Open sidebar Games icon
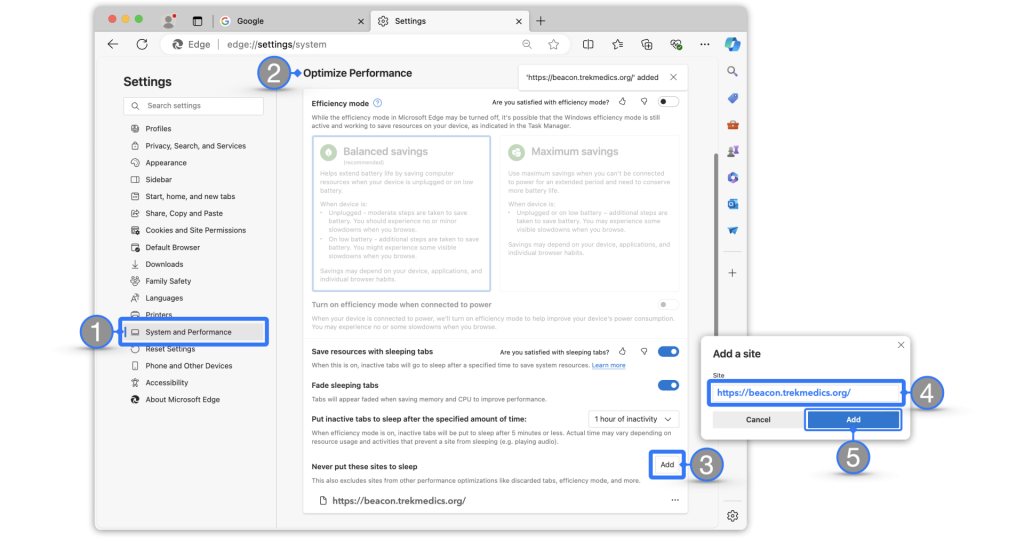 (x=733, y=151)
